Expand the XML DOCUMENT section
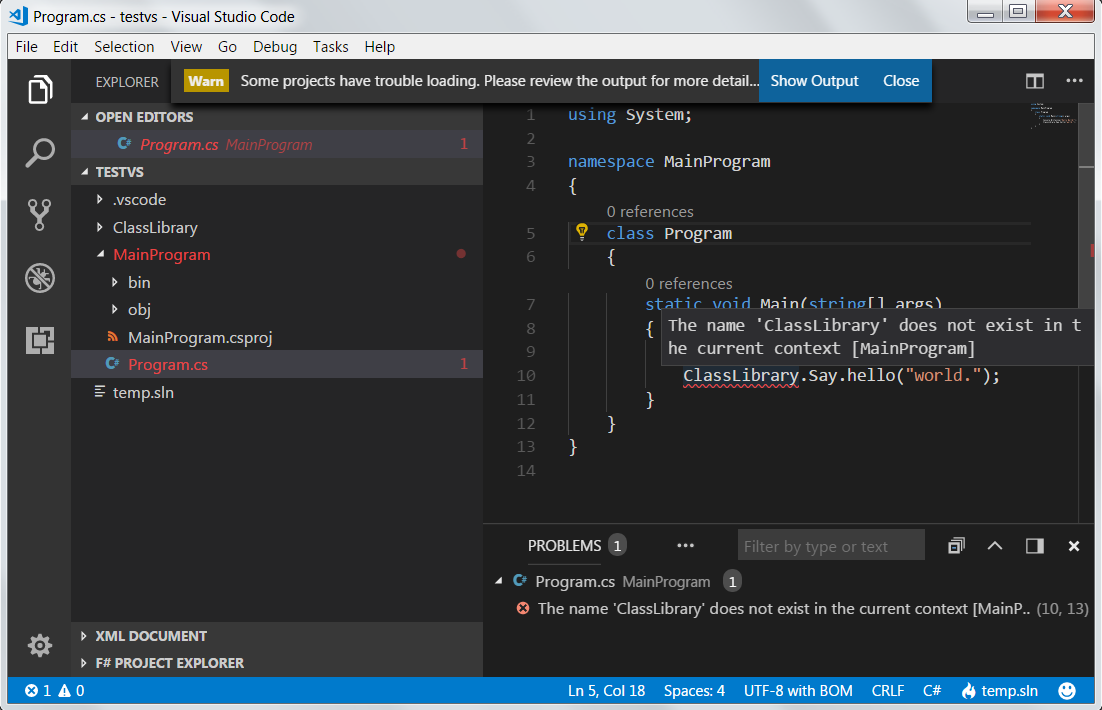Viewport: 1102px width, 710px height. point(277,635)
